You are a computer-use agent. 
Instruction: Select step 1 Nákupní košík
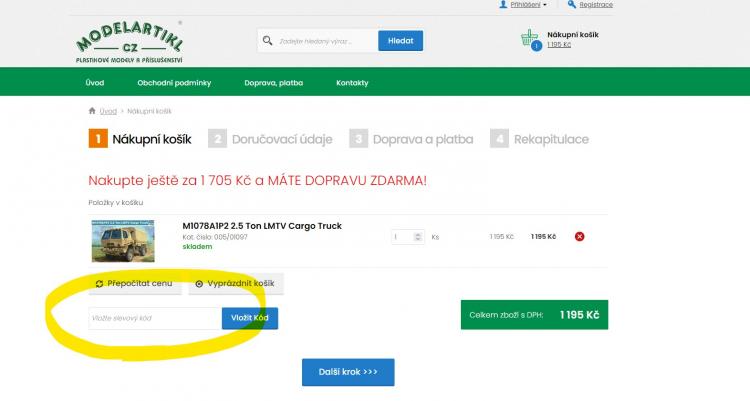click(140, 139)
